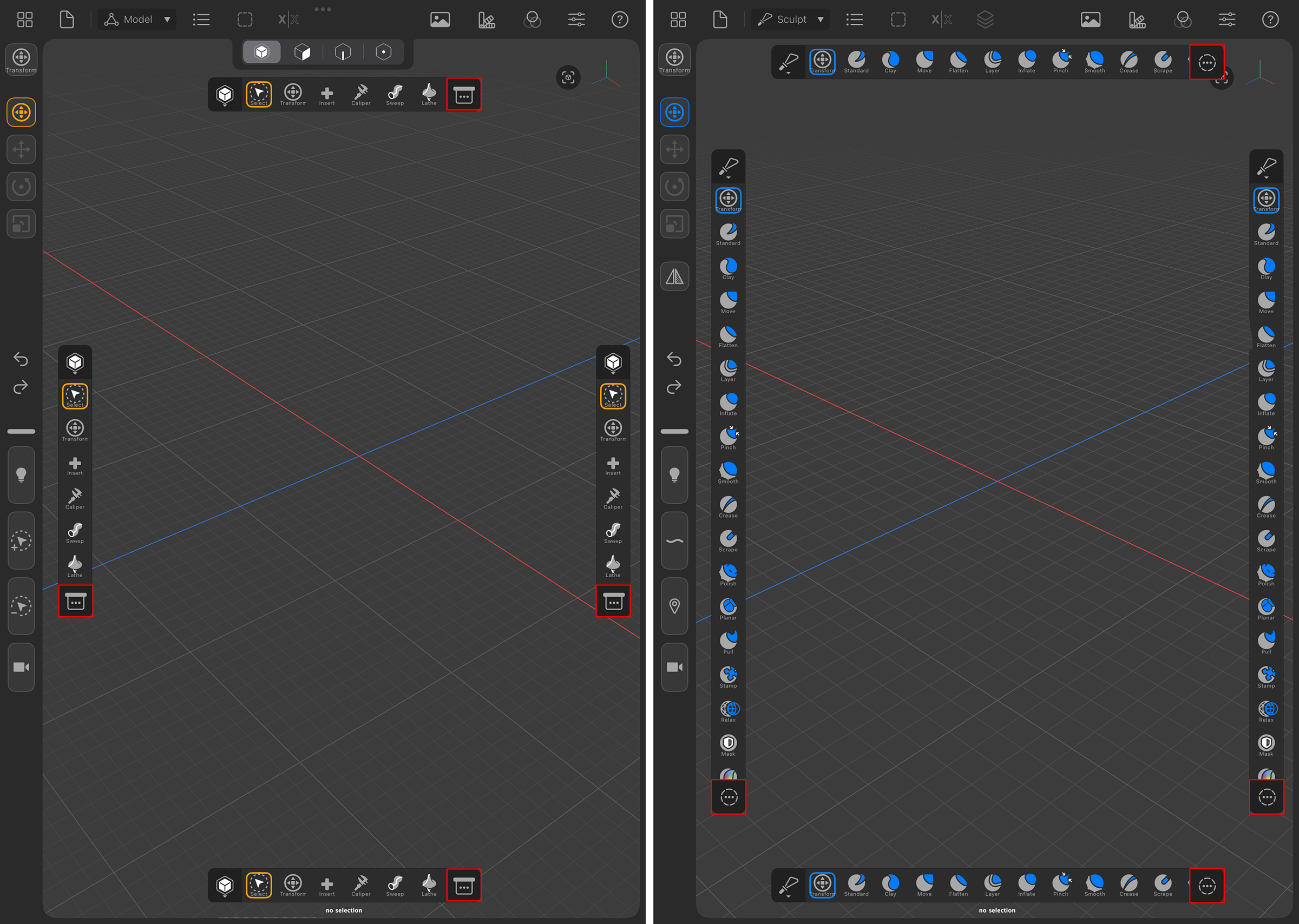The image size is (1299, 924).
Task: Switch to face selection mode in Model window
Action: [x=302, y=52]
